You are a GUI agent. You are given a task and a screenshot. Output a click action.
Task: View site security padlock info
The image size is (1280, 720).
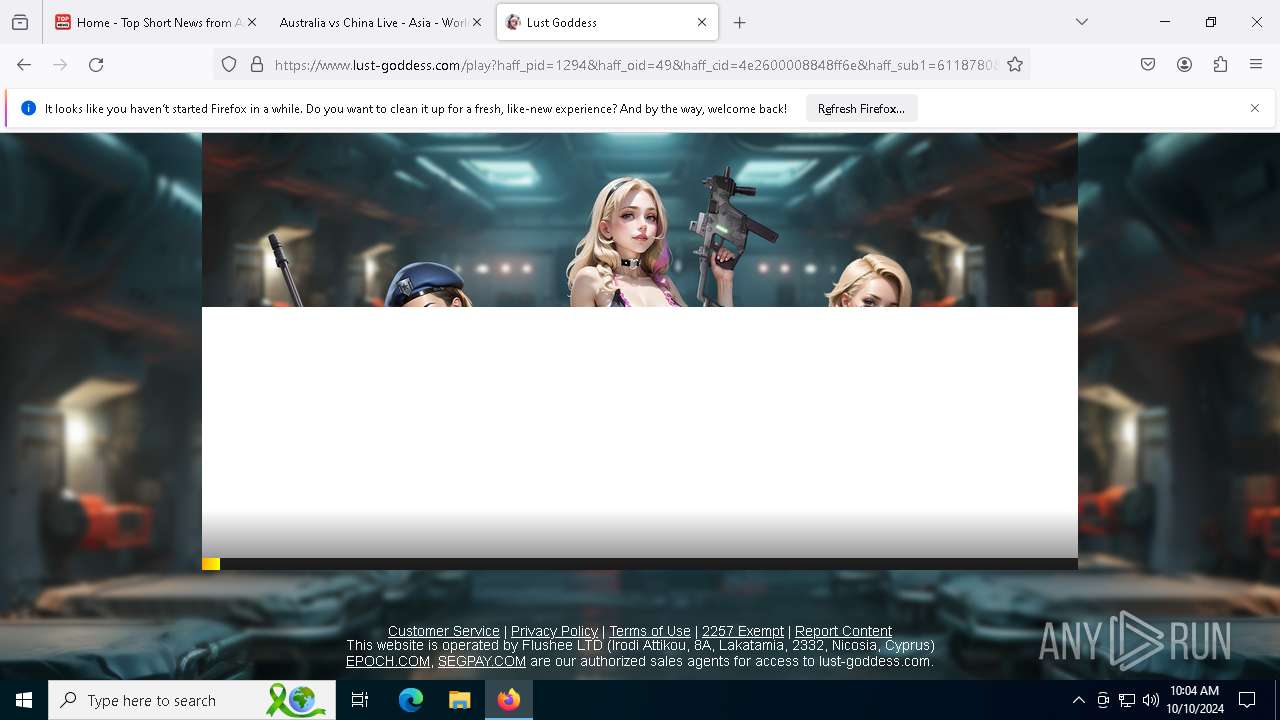tap(257, 65)
